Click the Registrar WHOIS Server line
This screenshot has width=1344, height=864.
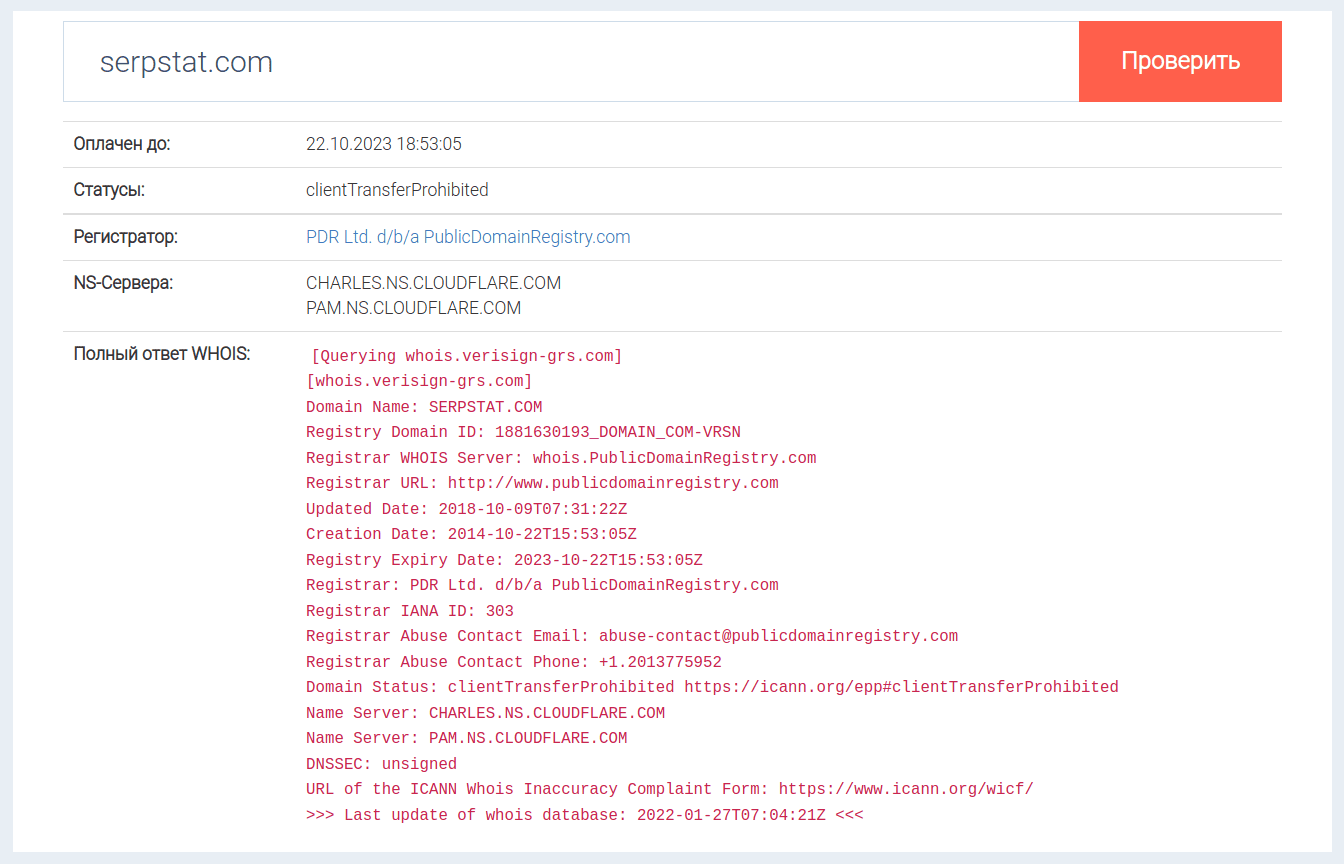pos(561,458)
